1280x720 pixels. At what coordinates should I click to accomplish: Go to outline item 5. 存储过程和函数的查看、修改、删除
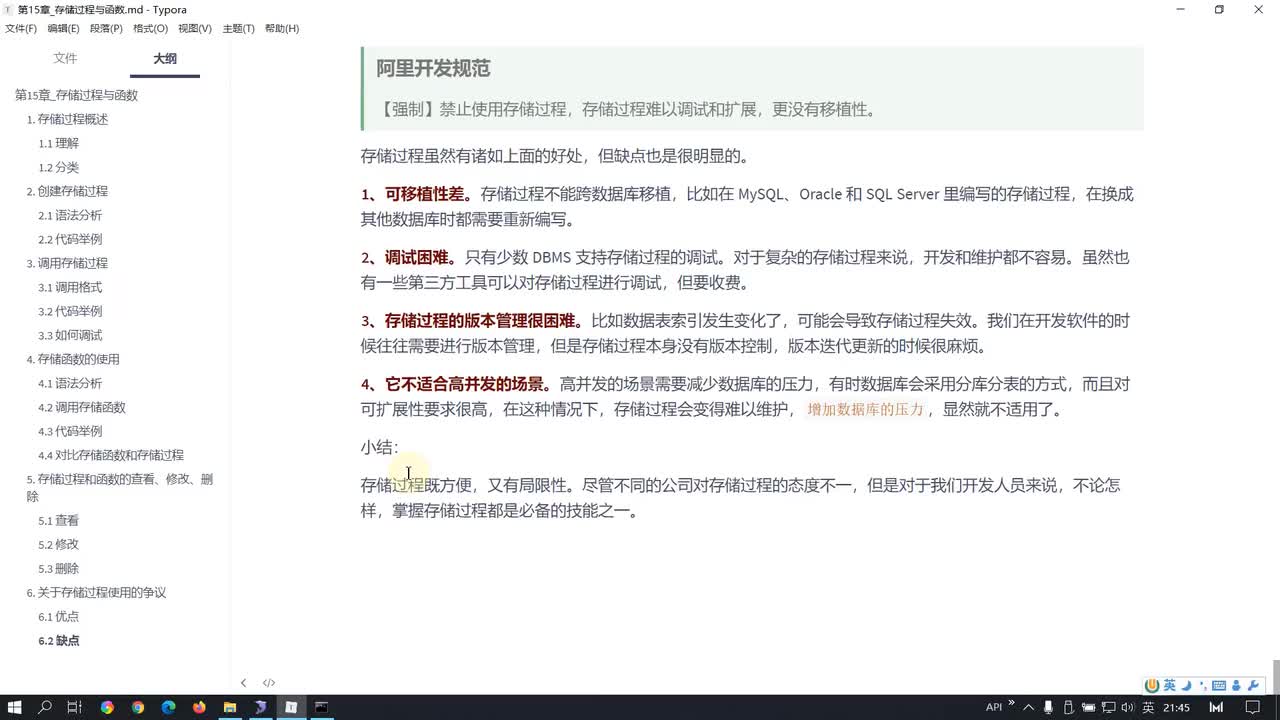119,487
